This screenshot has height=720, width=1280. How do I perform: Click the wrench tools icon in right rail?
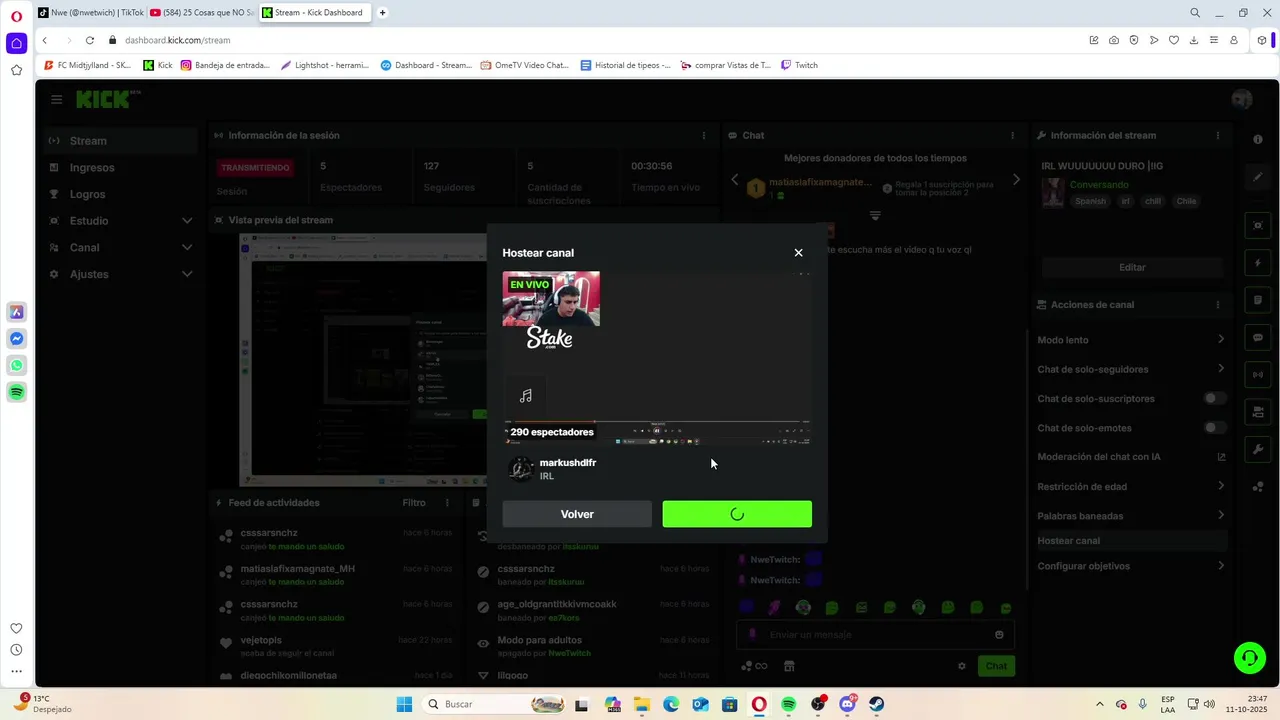(x=1258, y=450)
